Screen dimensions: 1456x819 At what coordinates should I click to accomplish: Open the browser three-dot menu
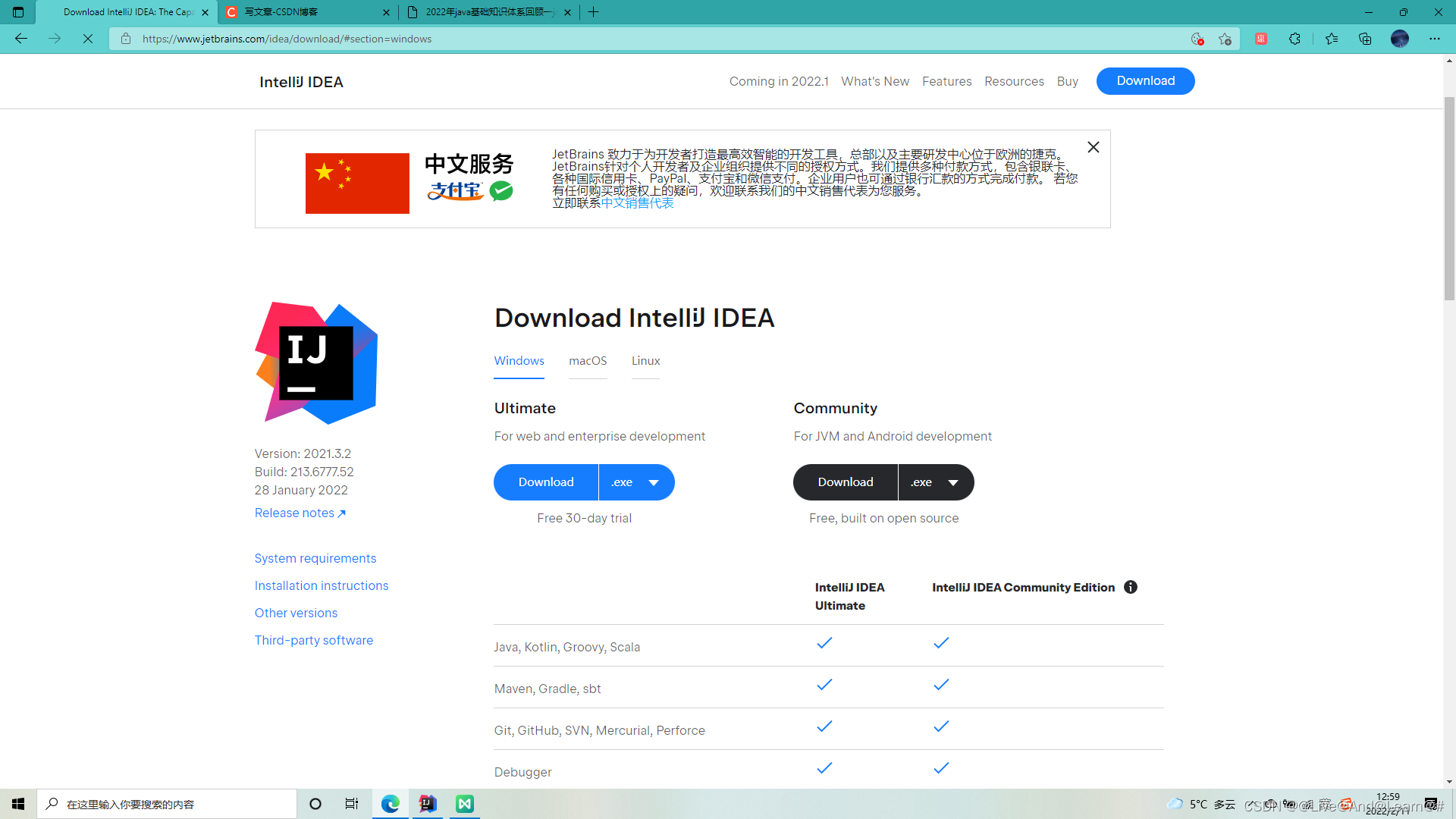tap(1435, 39)
